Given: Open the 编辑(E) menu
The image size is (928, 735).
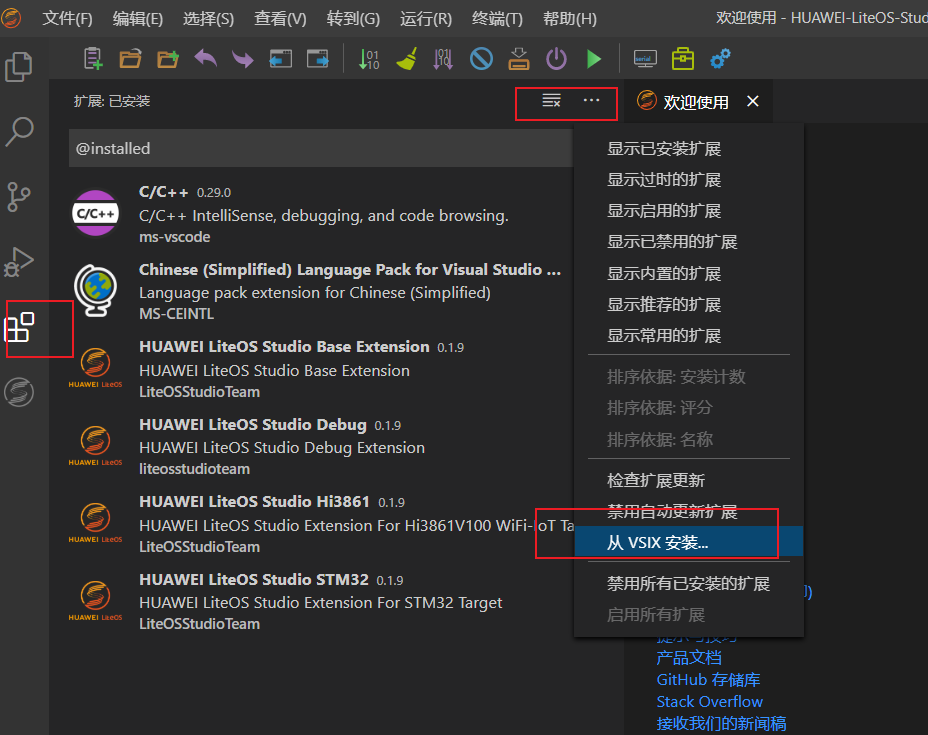Looking at the screenshot, I should coord(138,19).
